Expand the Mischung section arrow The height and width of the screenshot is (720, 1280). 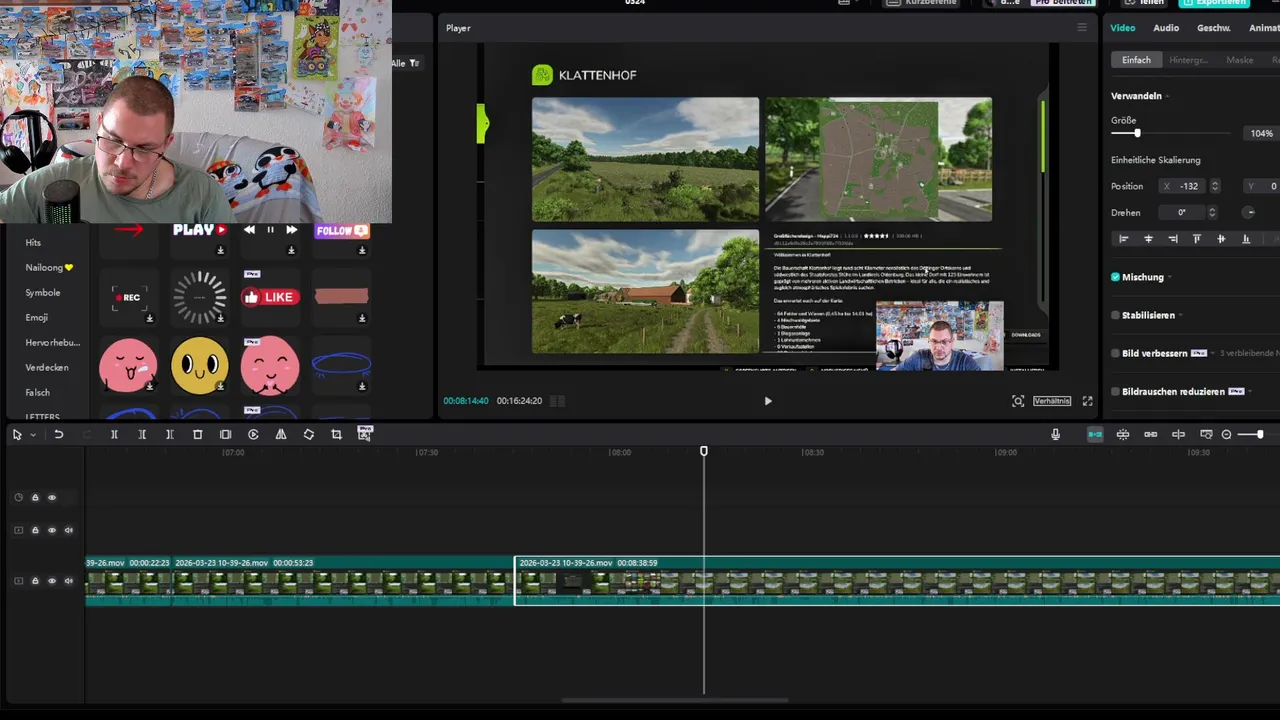(x=1170, y=277)
